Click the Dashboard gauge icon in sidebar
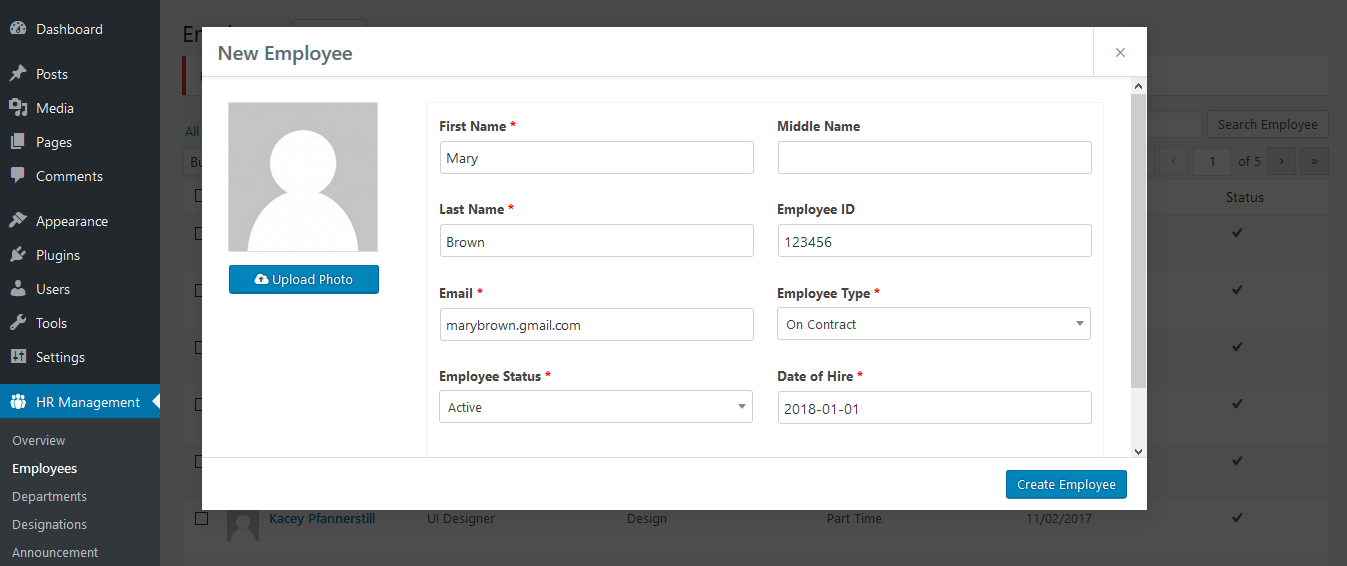The image size is (1347, 566). click(18, 29)
